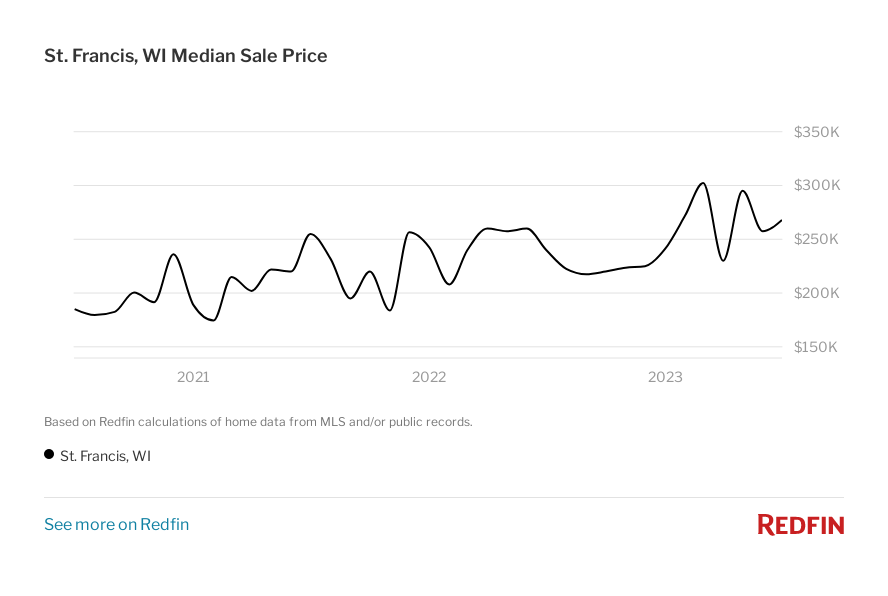Click the $250K y-axis label
This screenshot has width=888, height=596.
tap(816, 240)
